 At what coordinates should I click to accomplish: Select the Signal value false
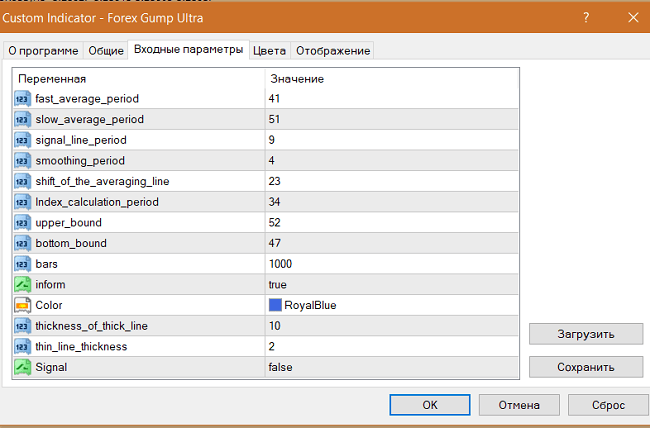point(280,367)
